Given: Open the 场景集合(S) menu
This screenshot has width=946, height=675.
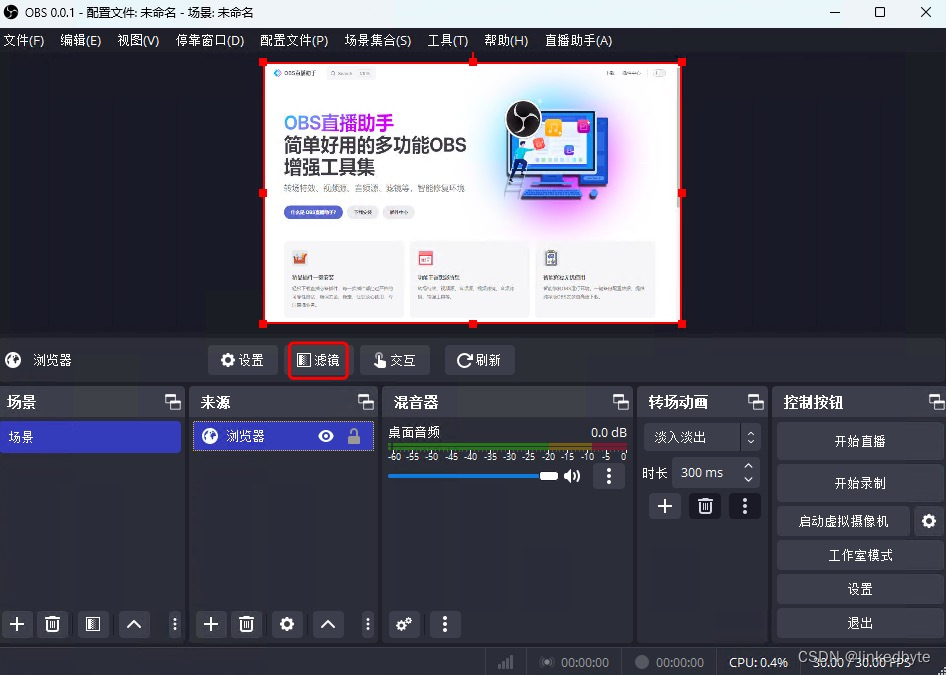Looking at the screenshot, I should tap(378, 40).
